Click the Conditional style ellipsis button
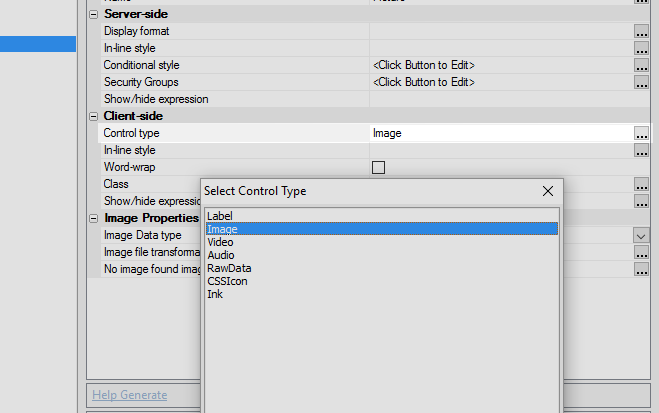659x413 pixels. pos(641,65)
